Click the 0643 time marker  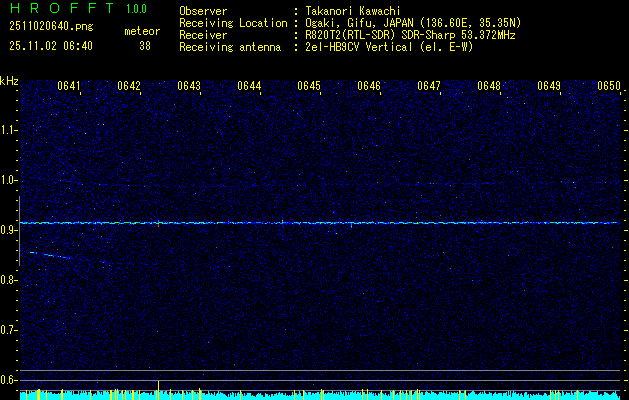click(189, 86)
